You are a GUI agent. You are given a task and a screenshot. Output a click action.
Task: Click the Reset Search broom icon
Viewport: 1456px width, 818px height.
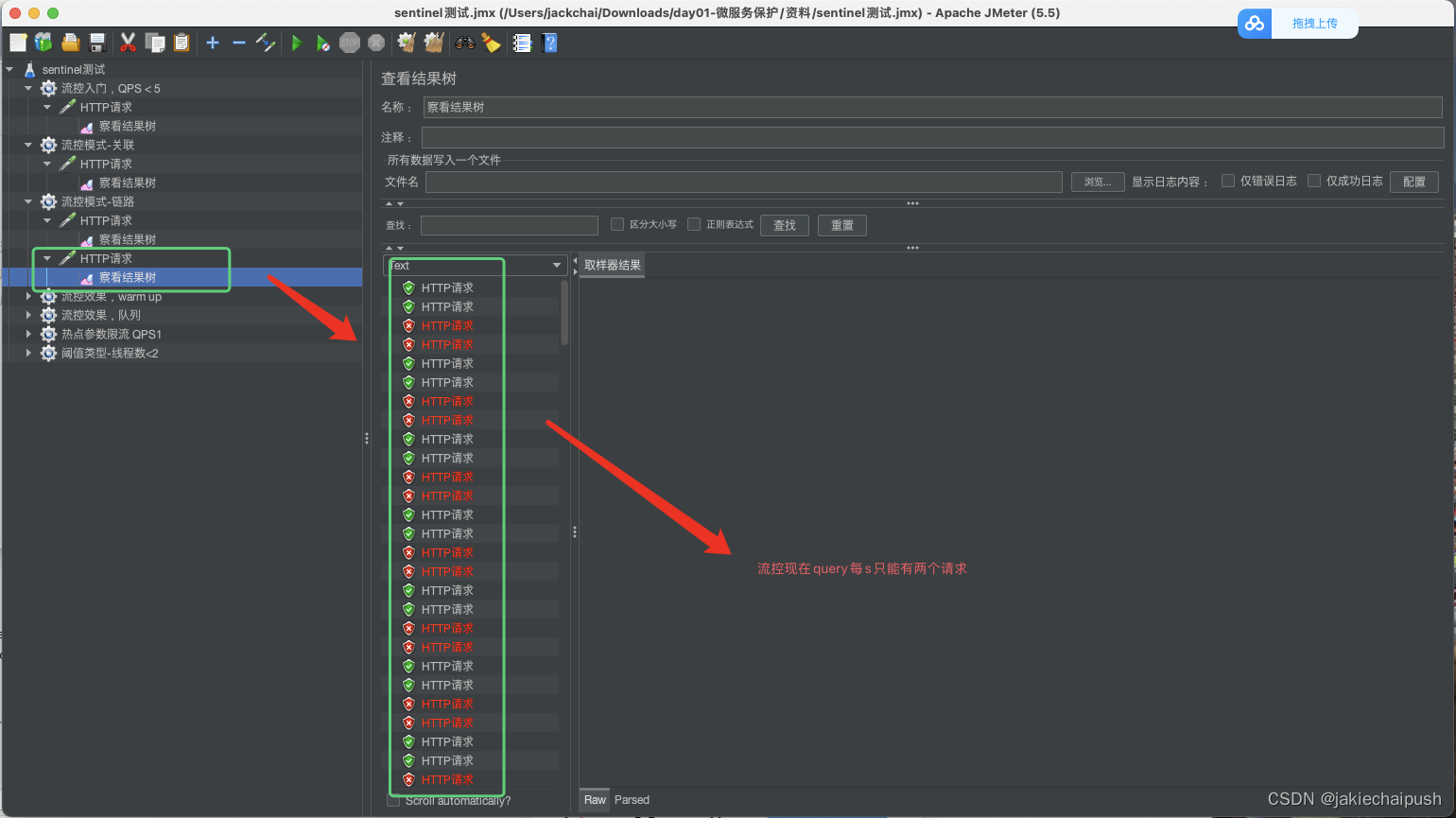coord(491,43)
